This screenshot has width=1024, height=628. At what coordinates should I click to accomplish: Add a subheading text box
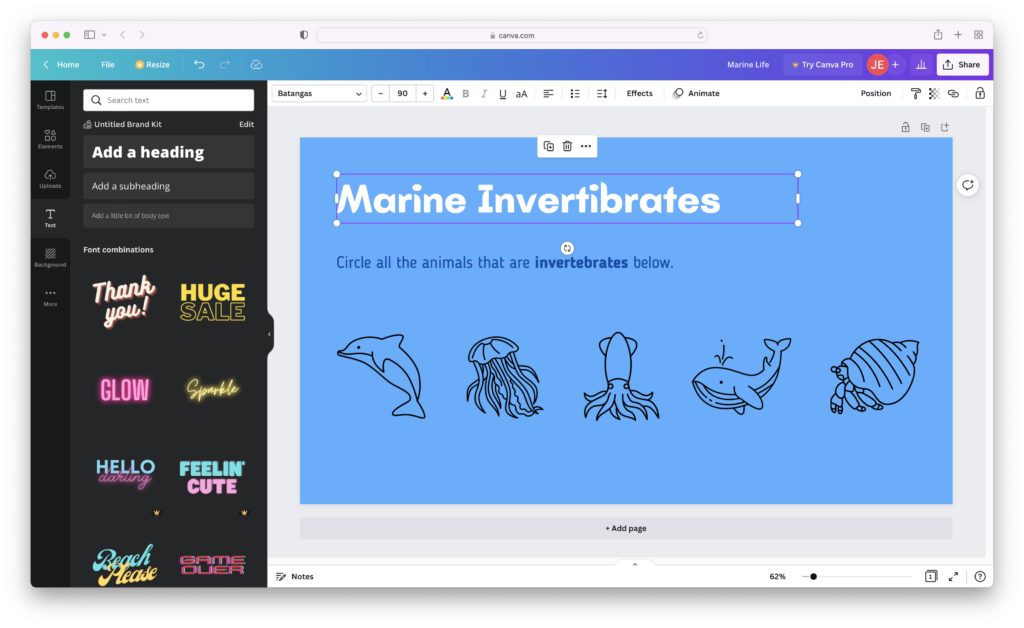coord(168,186)
